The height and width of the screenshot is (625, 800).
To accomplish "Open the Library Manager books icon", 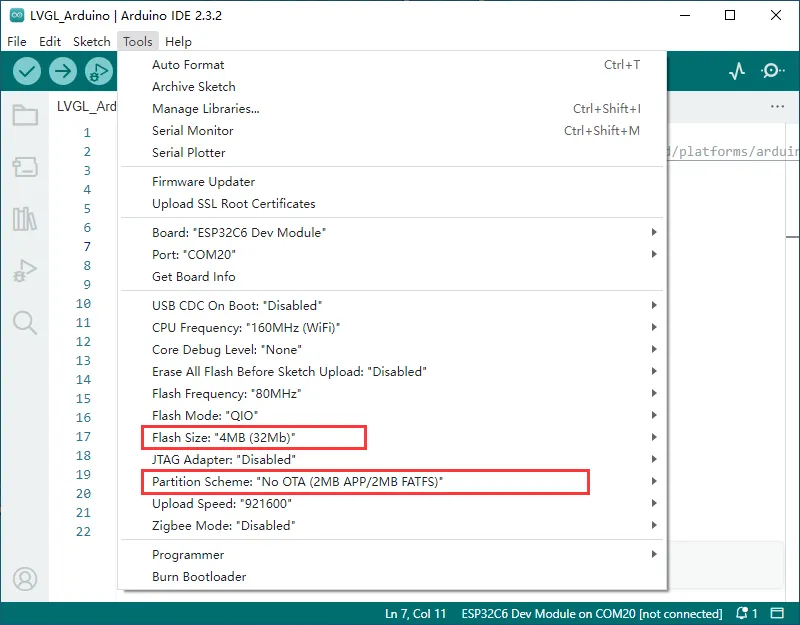I will tap(25, 219).
